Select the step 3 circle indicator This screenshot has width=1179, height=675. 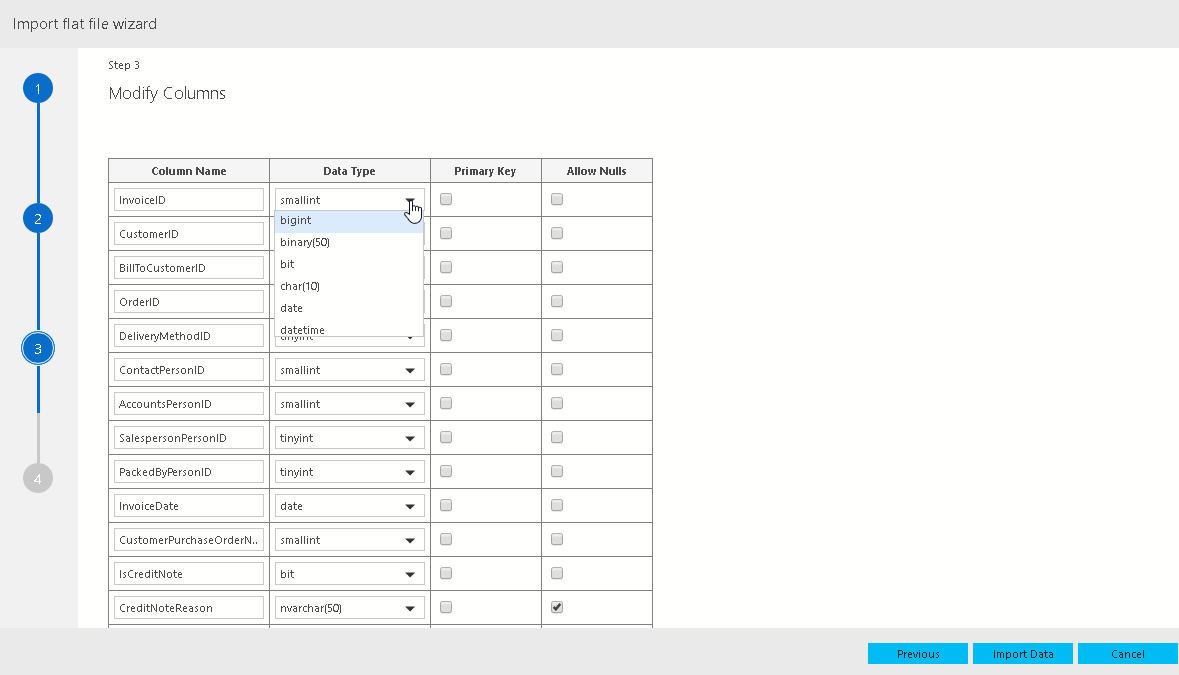[x=38, y=349]
